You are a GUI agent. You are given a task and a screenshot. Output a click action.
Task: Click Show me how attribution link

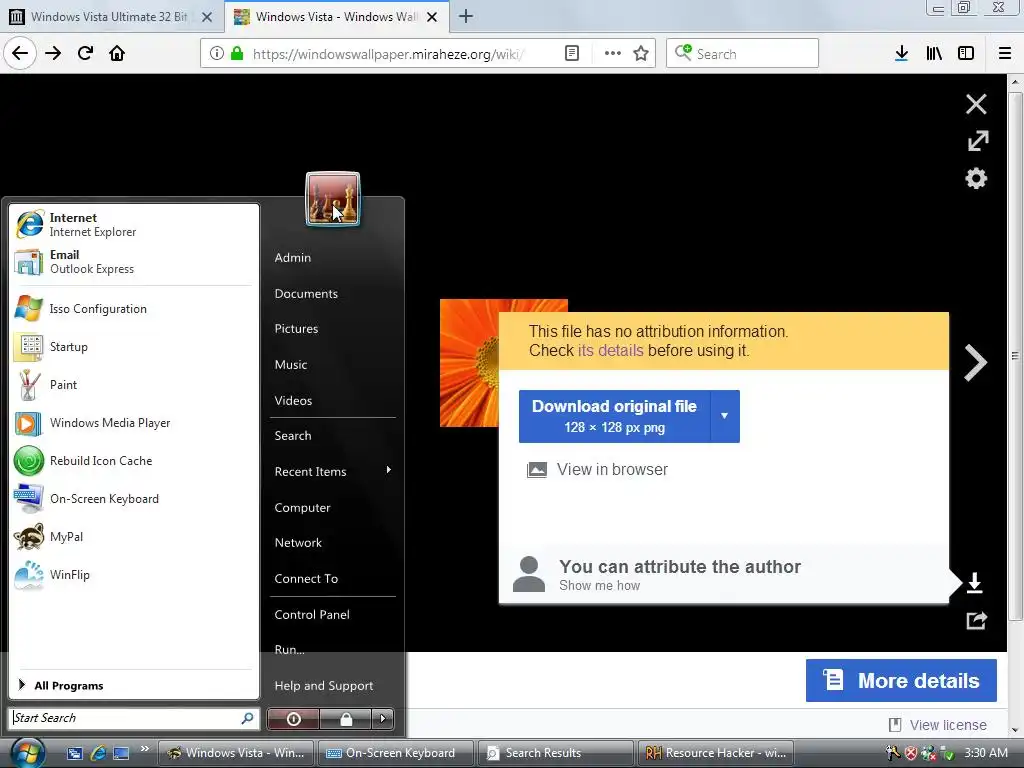(600, 586)
